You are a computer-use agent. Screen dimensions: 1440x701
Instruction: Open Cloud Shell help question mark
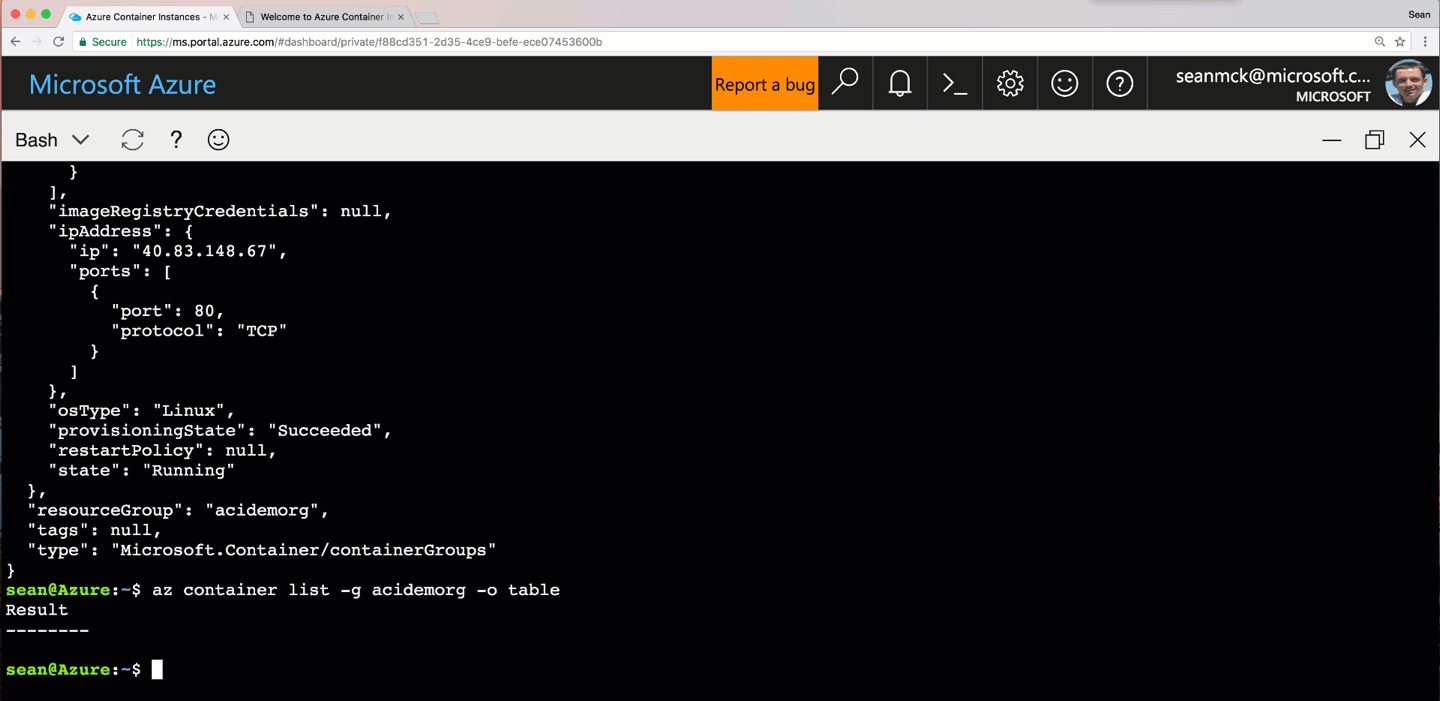[x=176, y=140]
